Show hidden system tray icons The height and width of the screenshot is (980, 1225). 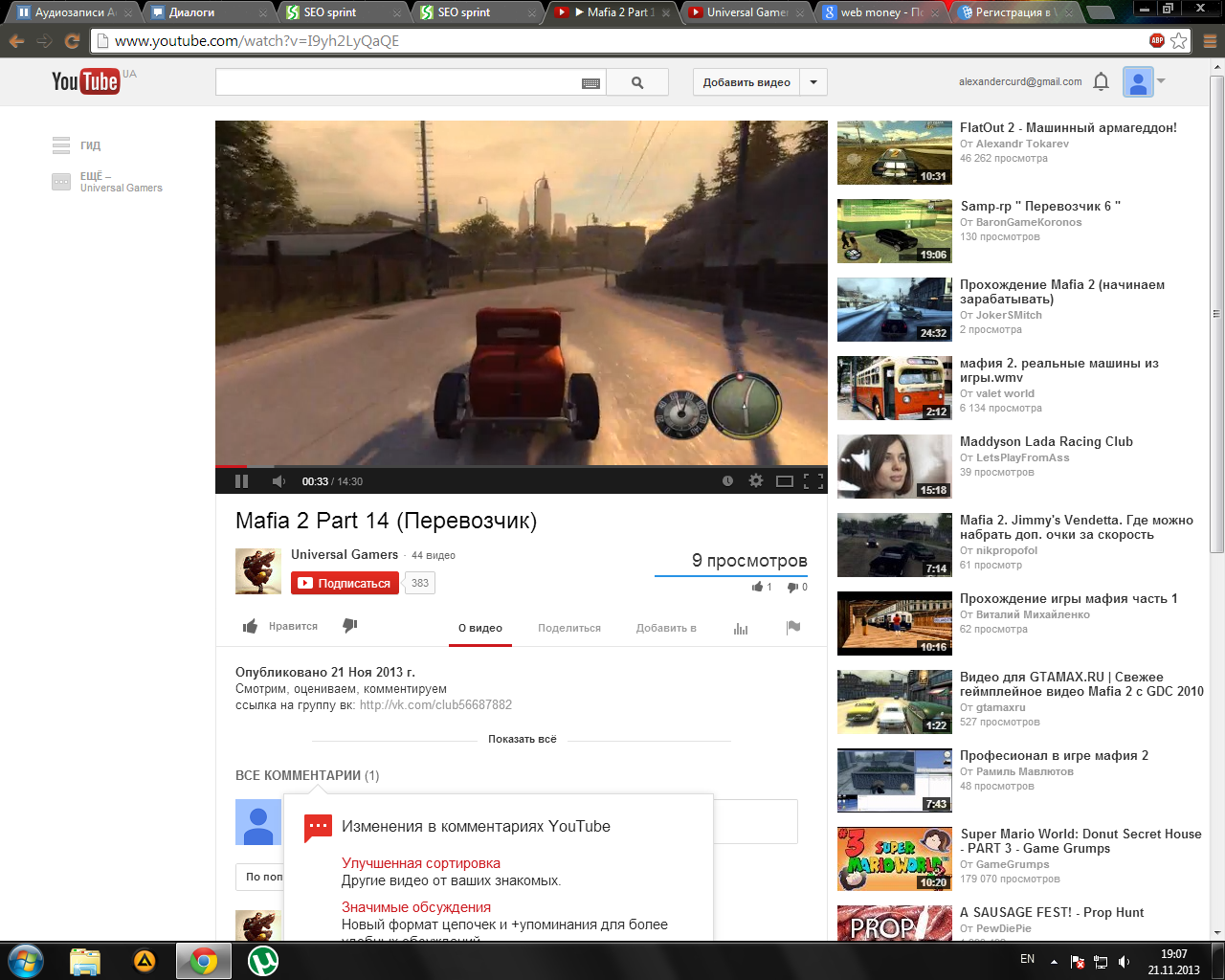pyautogui.click(x=1054, y=962)
